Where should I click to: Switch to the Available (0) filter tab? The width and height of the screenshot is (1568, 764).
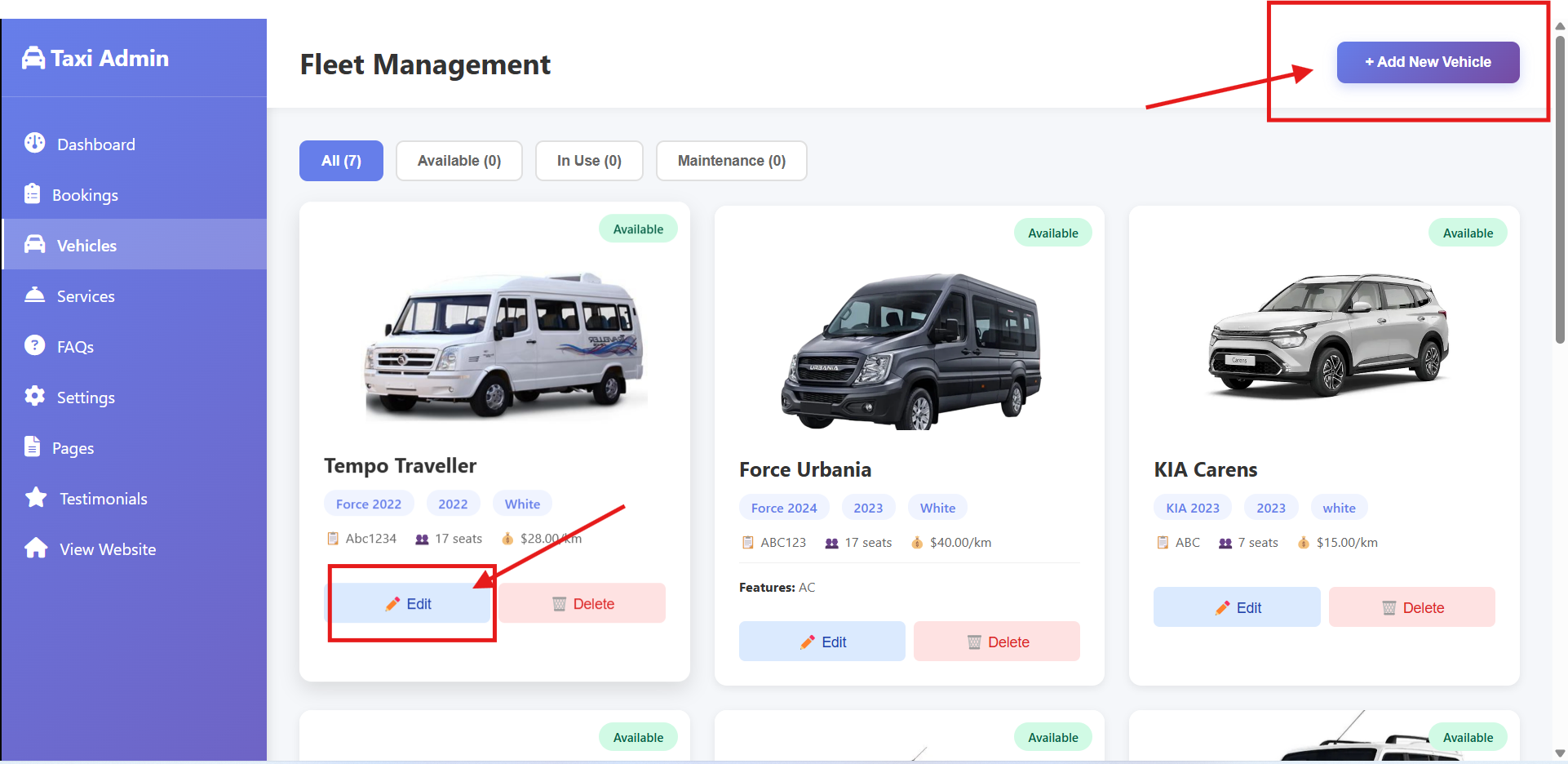tap(458, 160)
